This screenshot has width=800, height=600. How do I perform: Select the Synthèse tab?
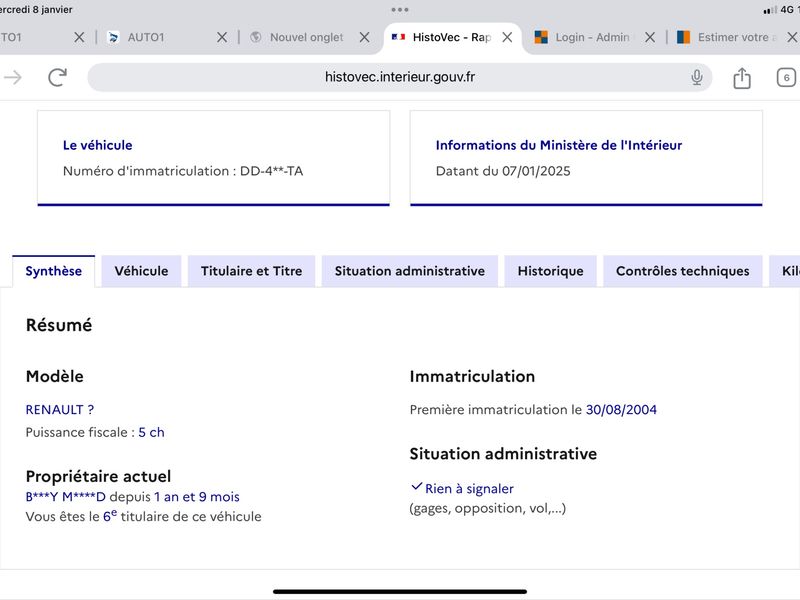(x=54, y=271)
